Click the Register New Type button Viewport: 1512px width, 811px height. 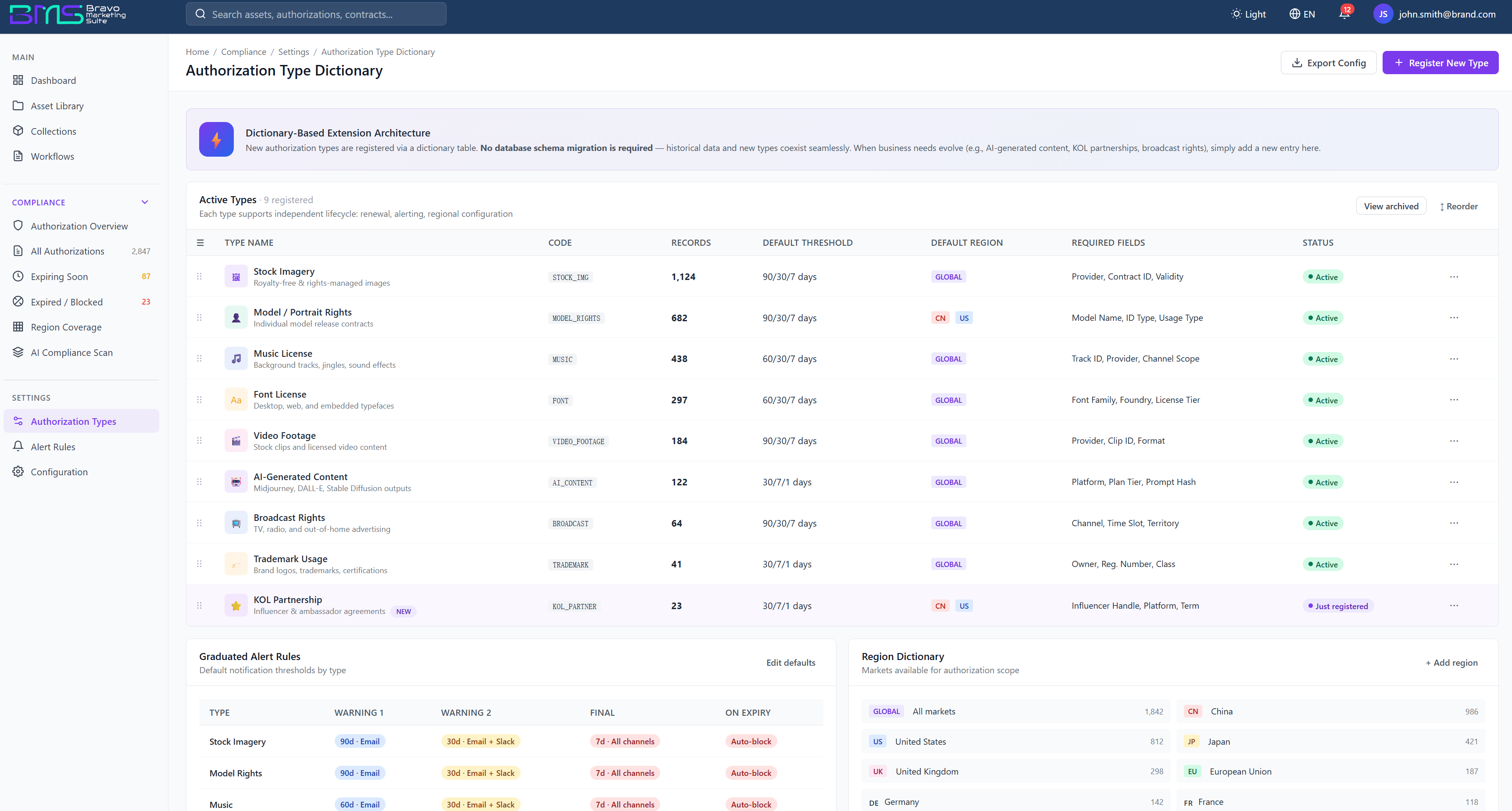(x=1440, y=63)
